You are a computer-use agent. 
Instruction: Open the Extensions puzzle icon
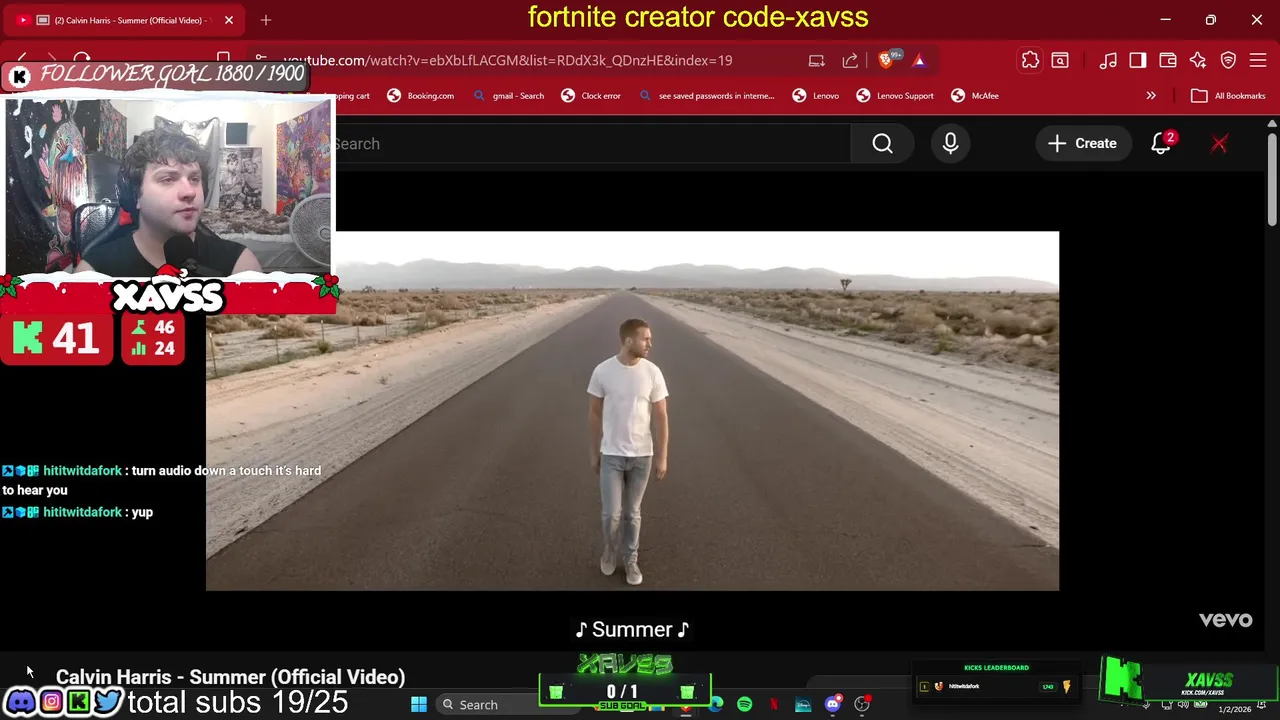[x=1030, y=61]
